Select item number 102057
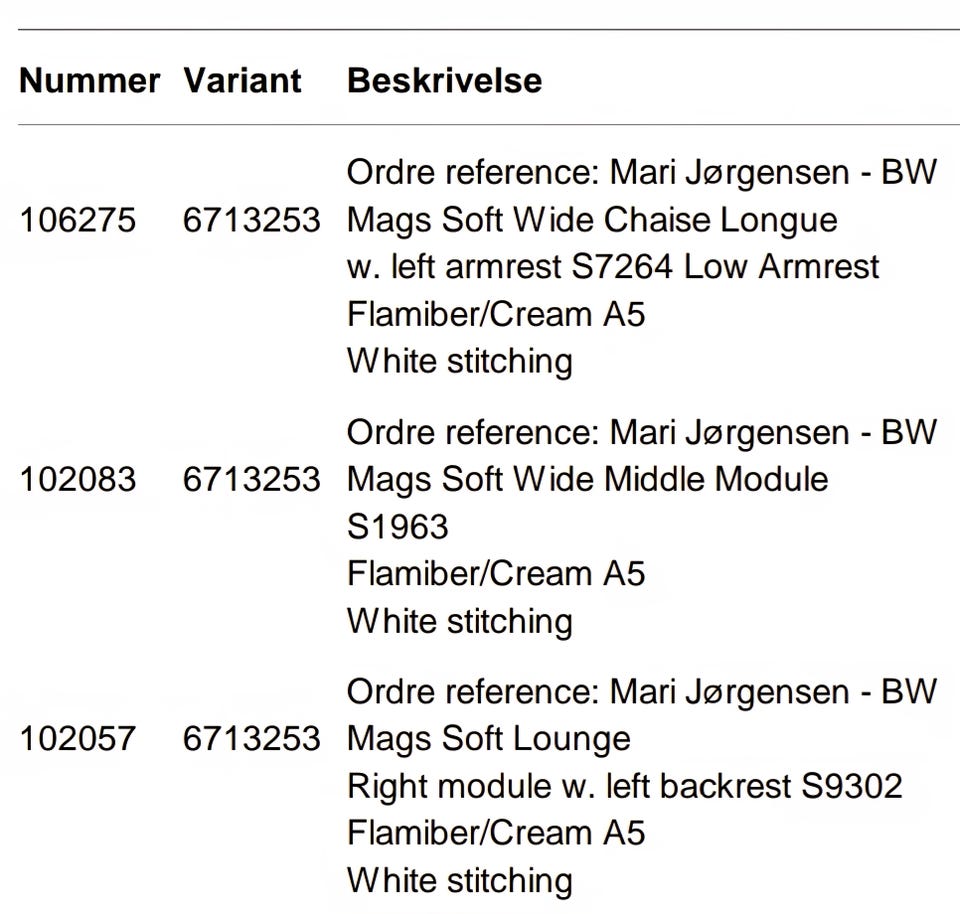Viewport: 960px width, 914px height. tap(78, 738)
